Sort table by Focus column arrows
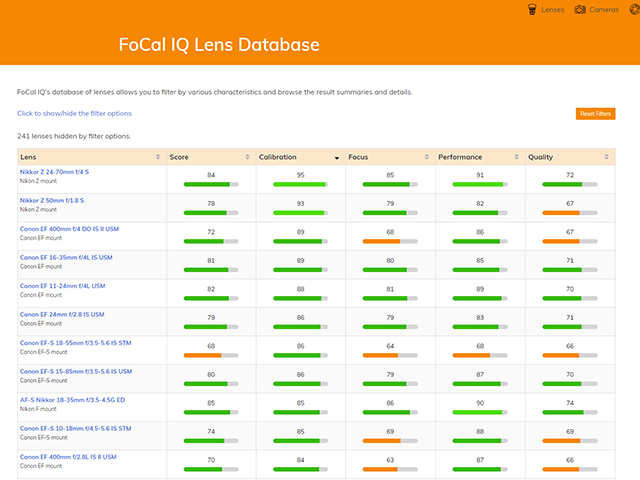Screen dimensions: 640x480 [x=427, y=157]
